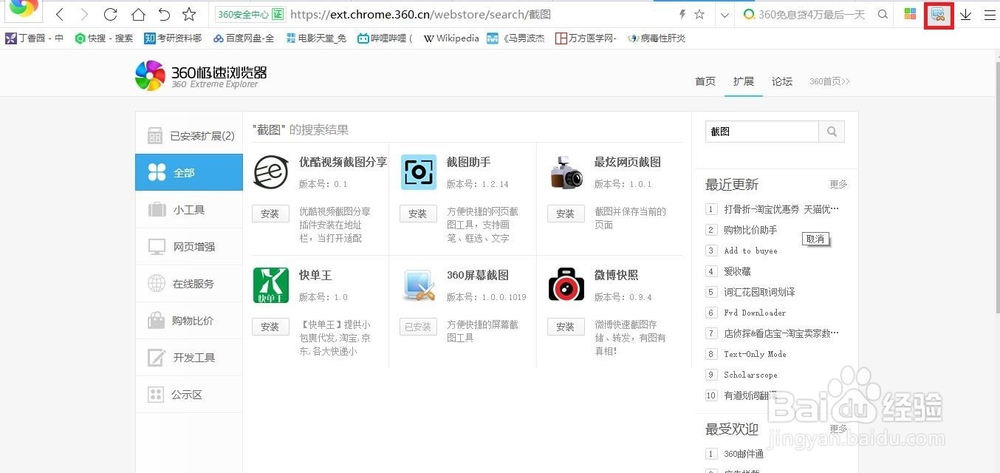Switch to the 论坛 tab
The height and width of the screenshot is (473, 1000).
782,82
